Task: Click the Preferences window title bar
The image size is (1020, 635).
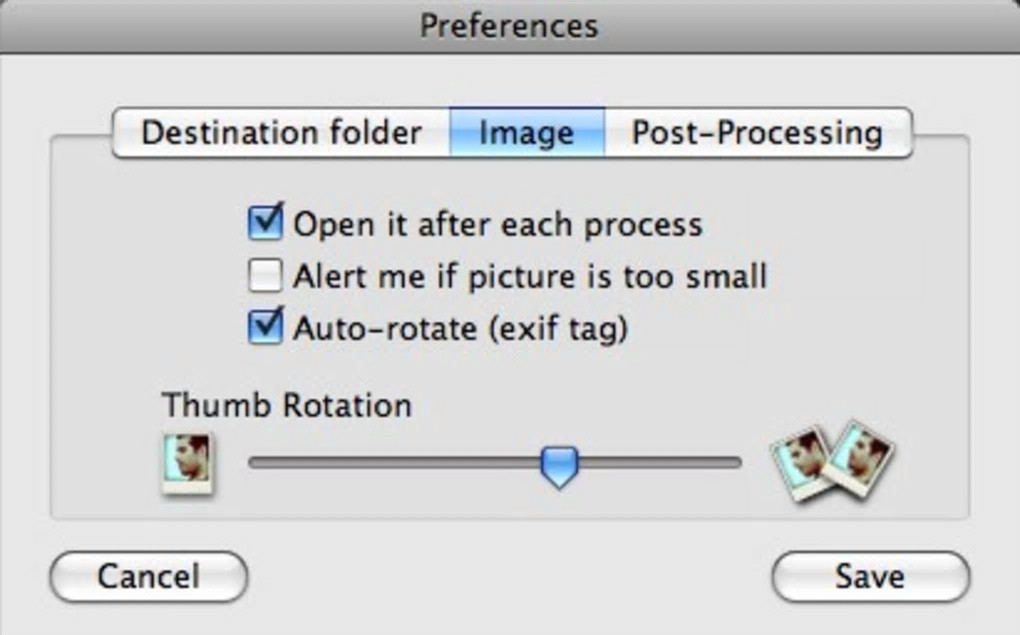Action: click(509, 25)
